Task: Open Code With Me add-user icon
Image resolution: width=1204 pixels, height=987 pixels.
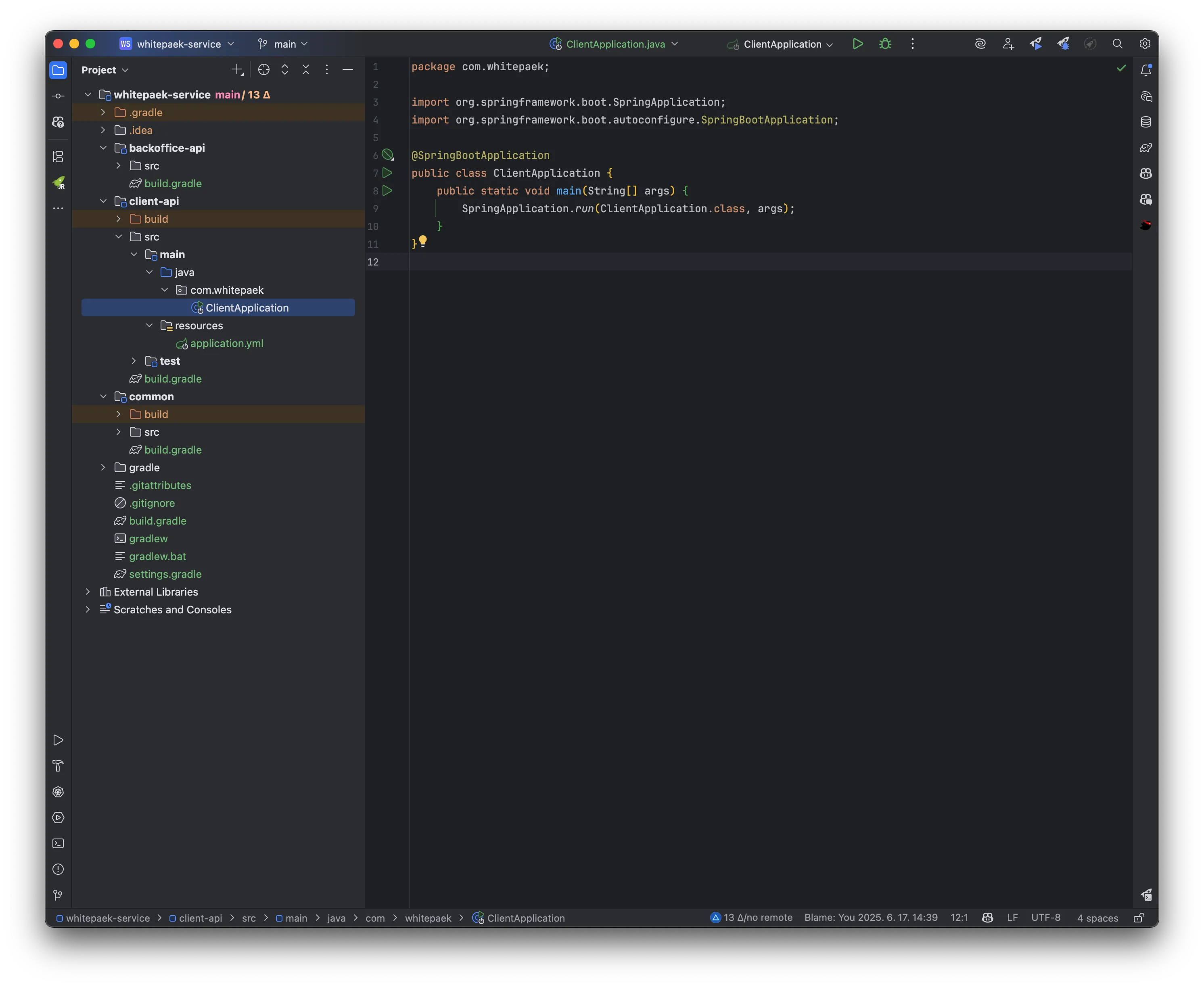Action: click(x=1008, y=44)
